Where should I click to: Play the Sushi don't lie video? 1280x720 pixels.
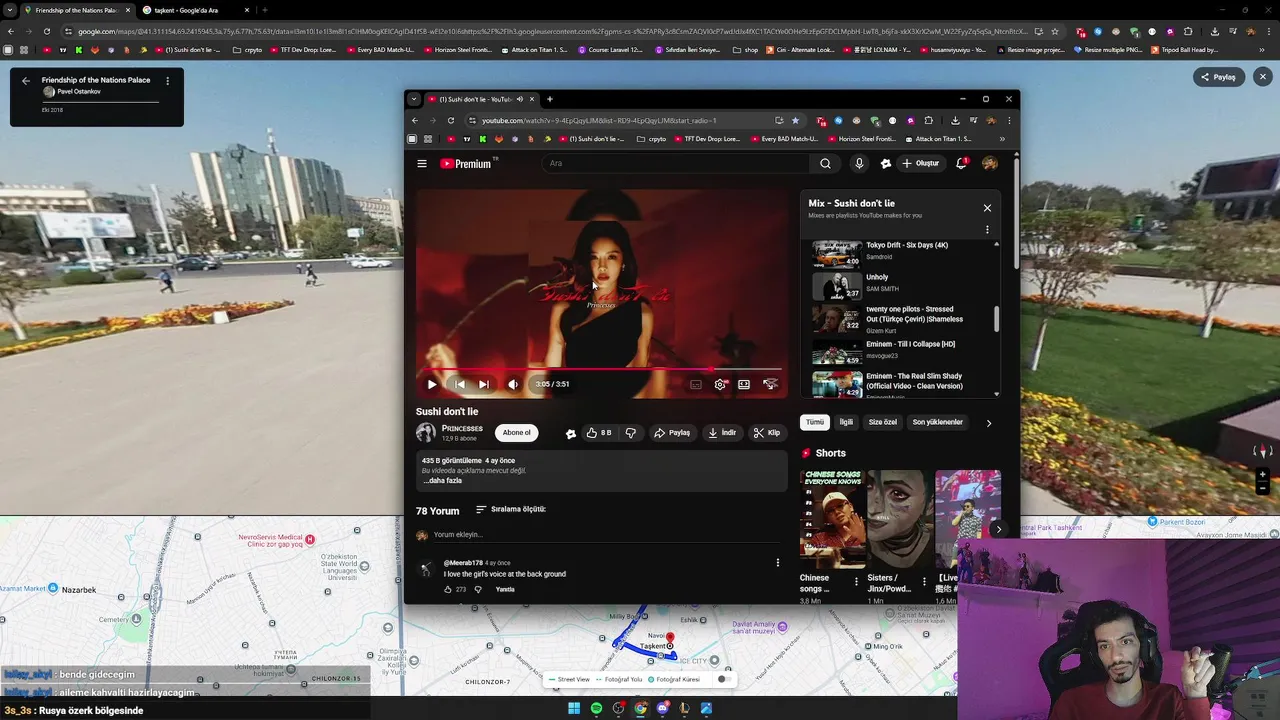432,384
